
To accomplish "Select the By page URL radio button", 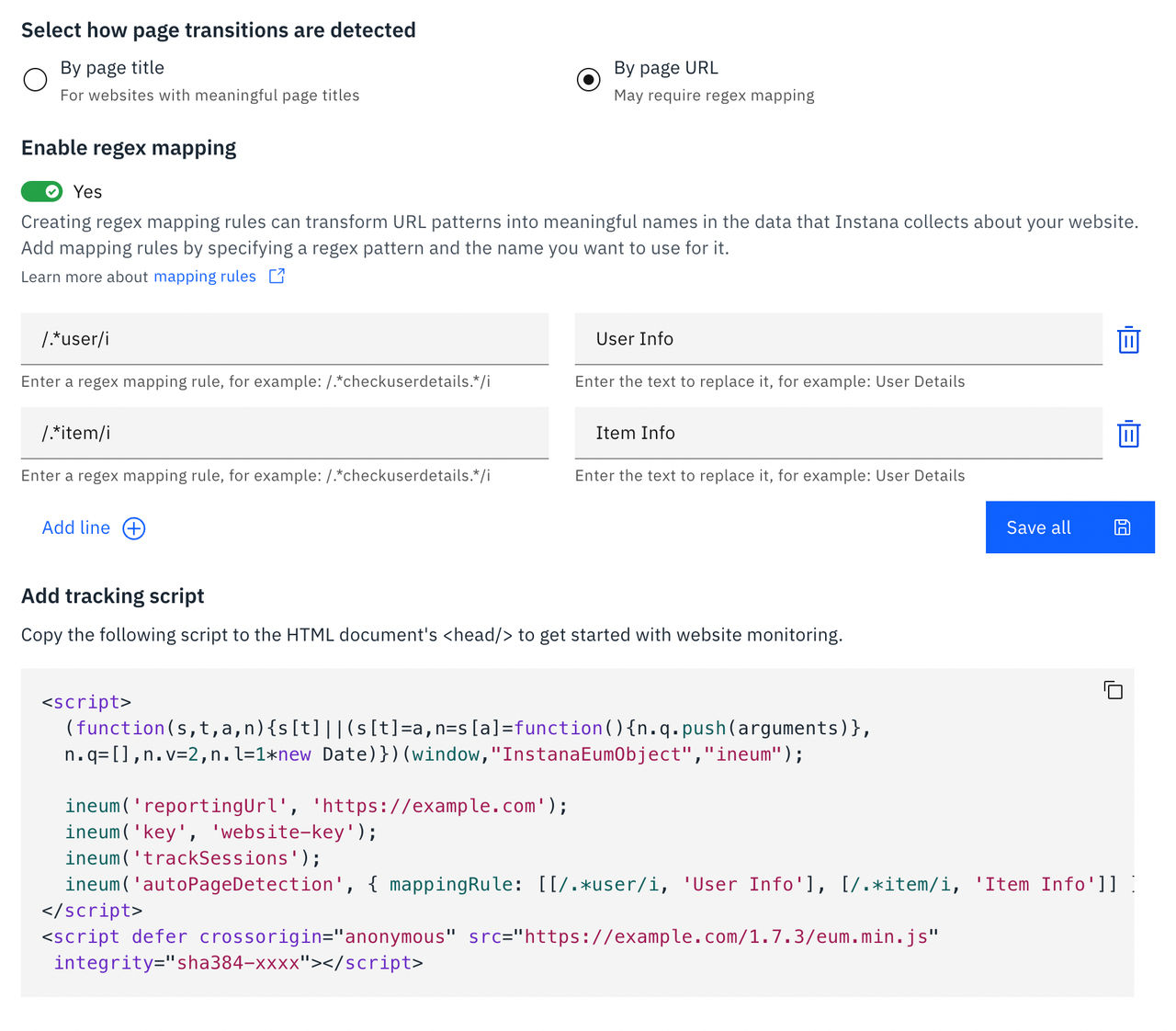I will pos(589,80).
